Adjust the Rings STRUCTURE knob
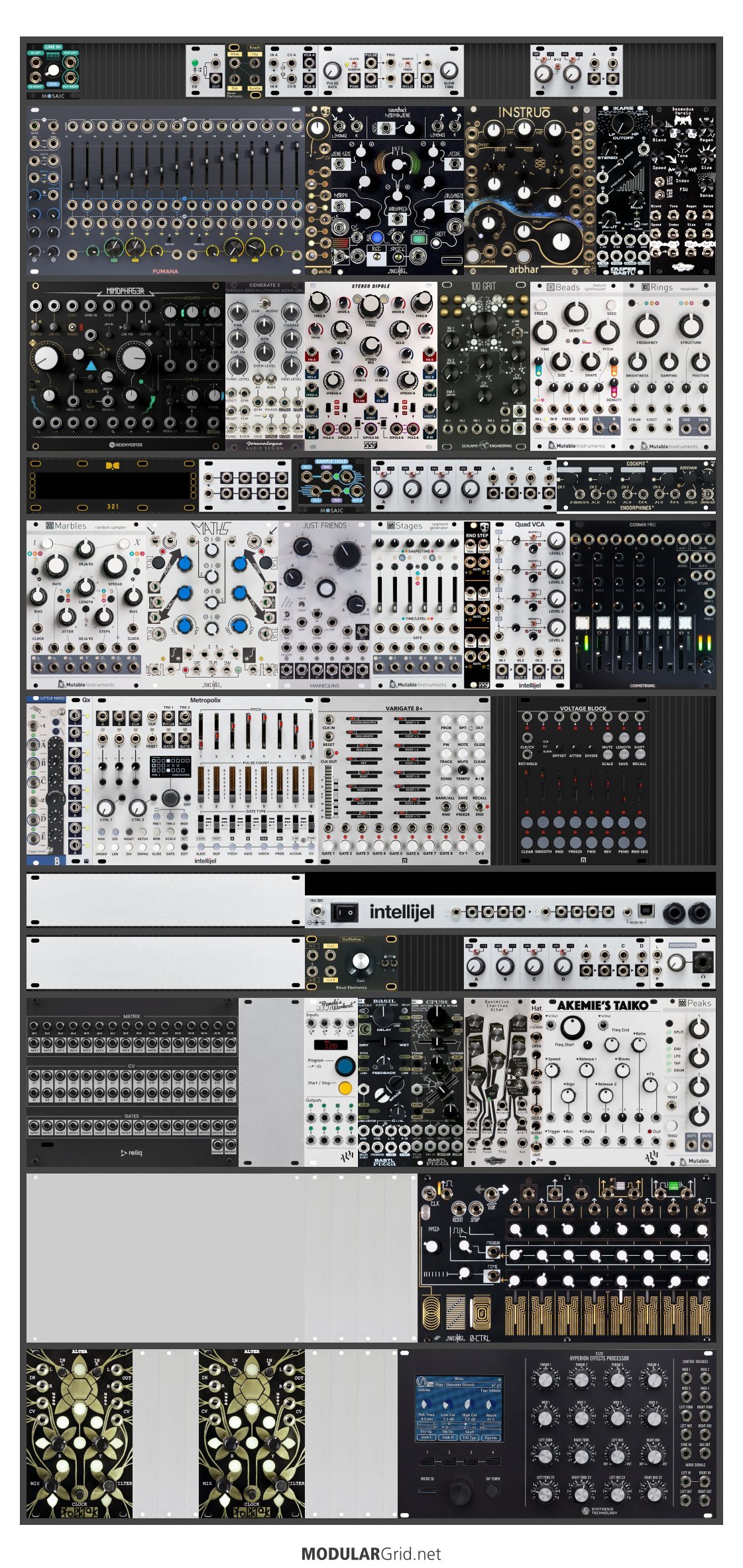The image size is (743, 1568). (690, 326)
